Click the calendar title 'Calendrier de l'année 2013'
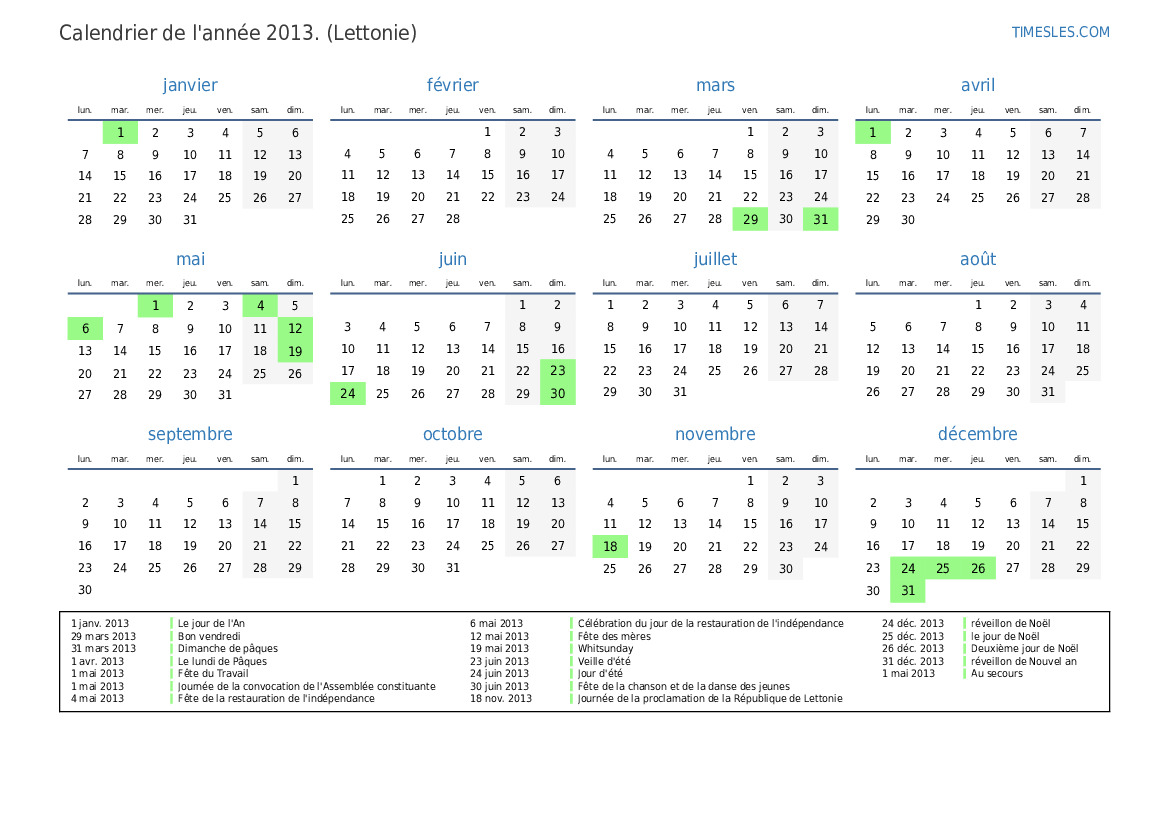The width and height of the screenshot is (1169, 827). point(238,33)
